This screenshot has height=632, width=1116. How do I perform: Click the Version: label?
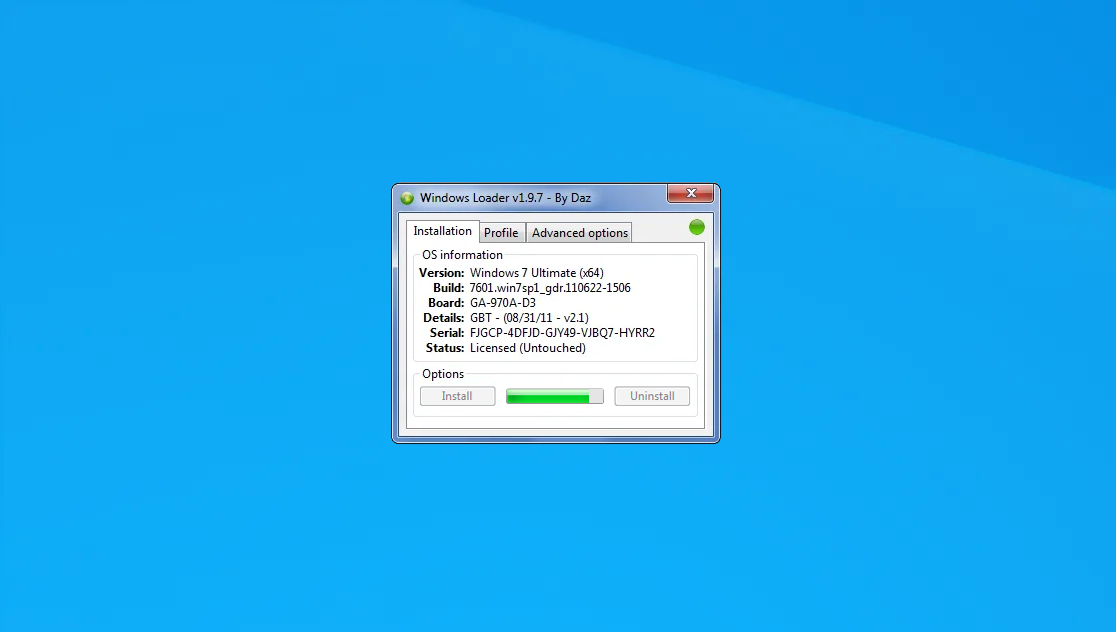coord(441,273)
